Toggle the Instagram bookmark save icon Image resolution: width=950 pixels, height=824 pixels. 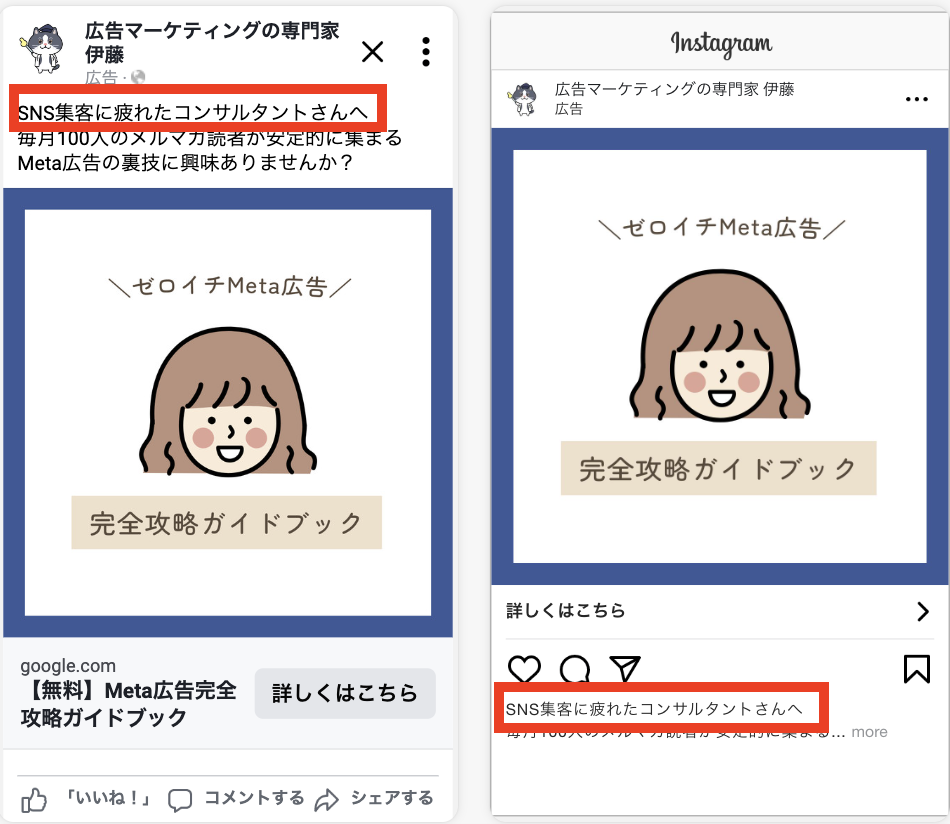coord(916,669)
